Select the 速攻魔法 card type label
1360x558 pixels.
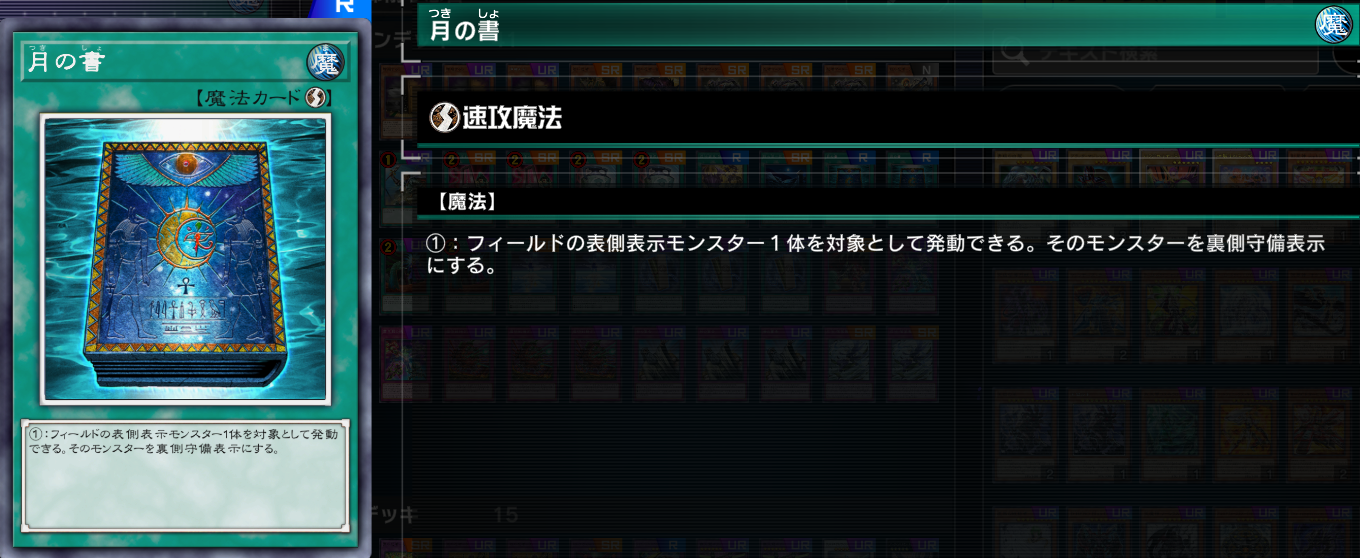pos(511,118)
